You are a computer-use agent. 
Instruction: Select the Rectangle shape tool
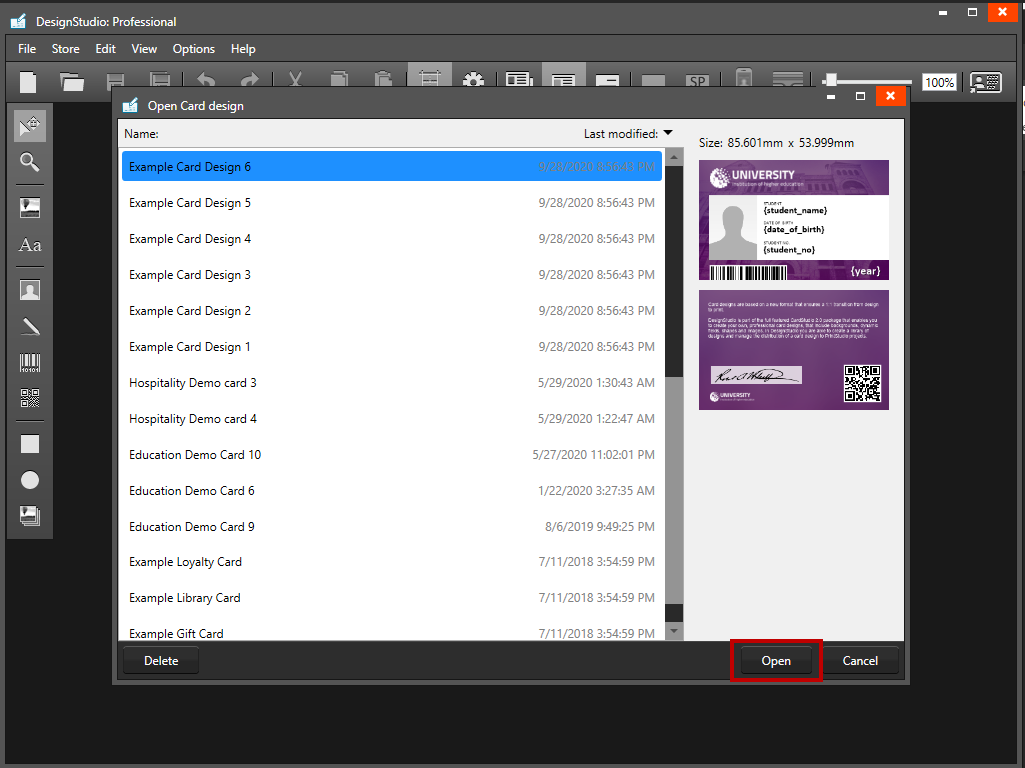pyautogui.click(x=29, y=443)
